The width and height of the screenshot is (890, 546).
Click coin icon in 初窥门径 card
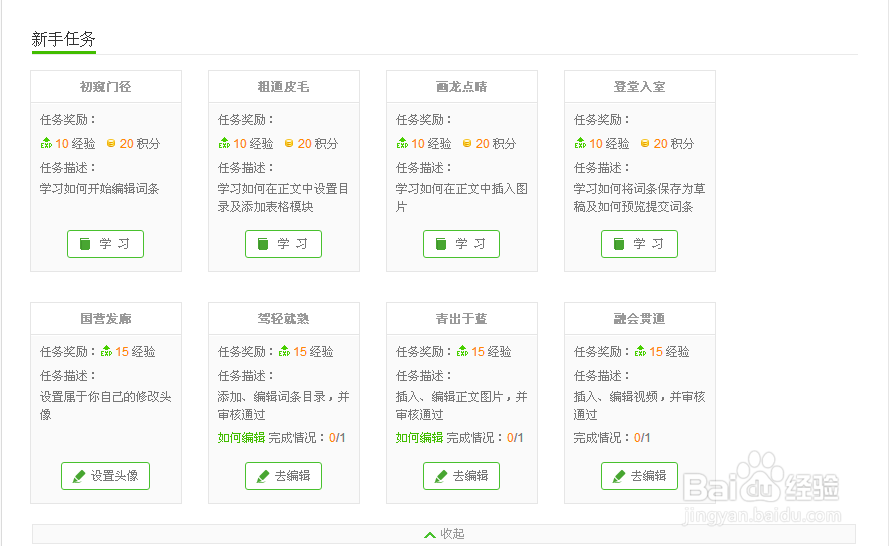coord(111,143)
